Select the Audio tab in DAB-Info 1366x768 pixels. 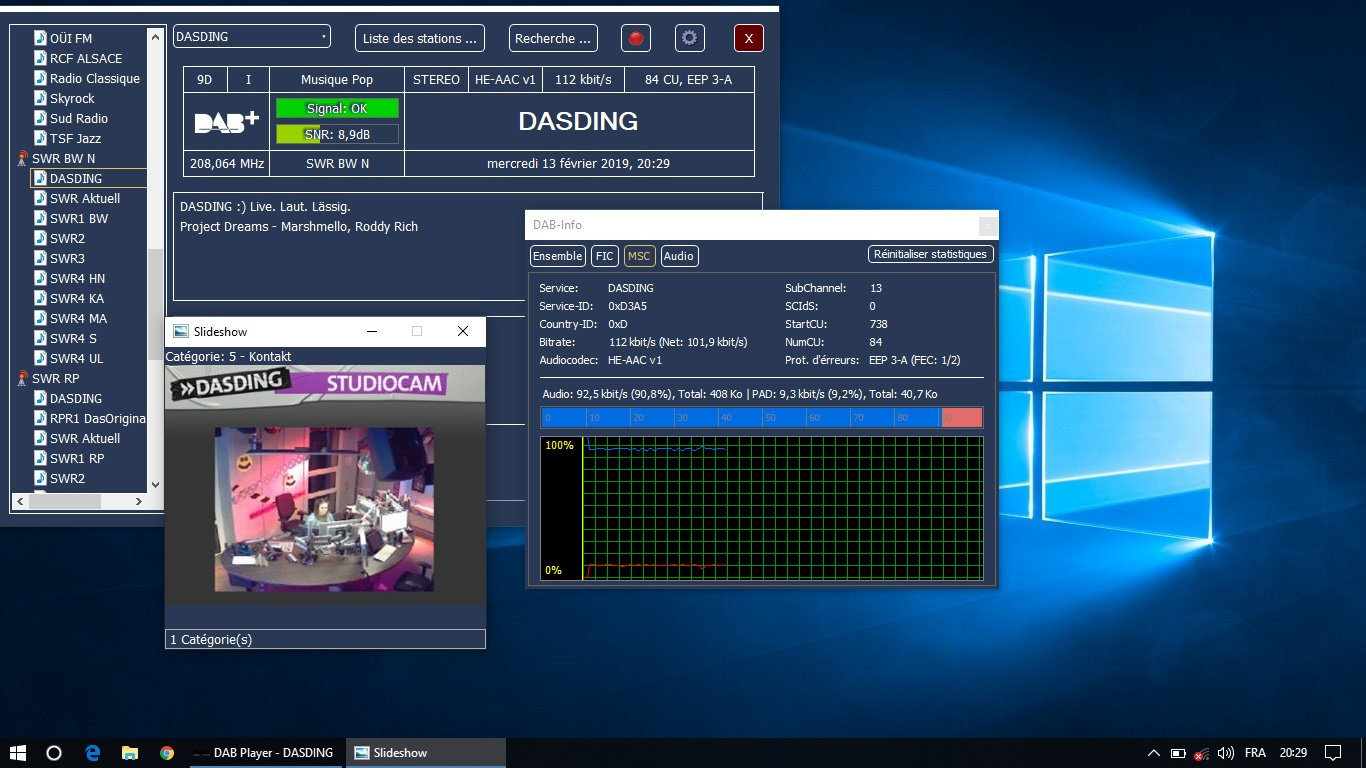point(678,256)
